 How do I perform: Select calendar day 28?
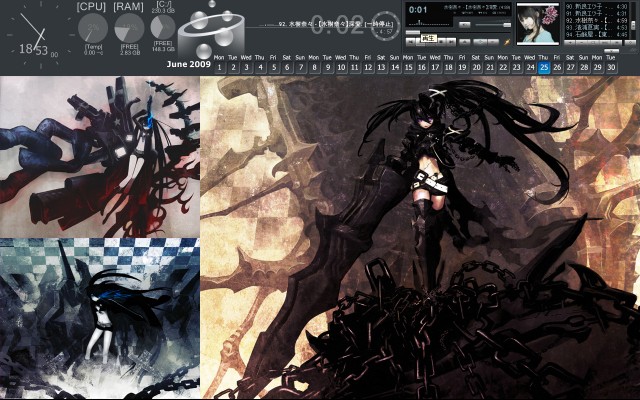(584, 67)
